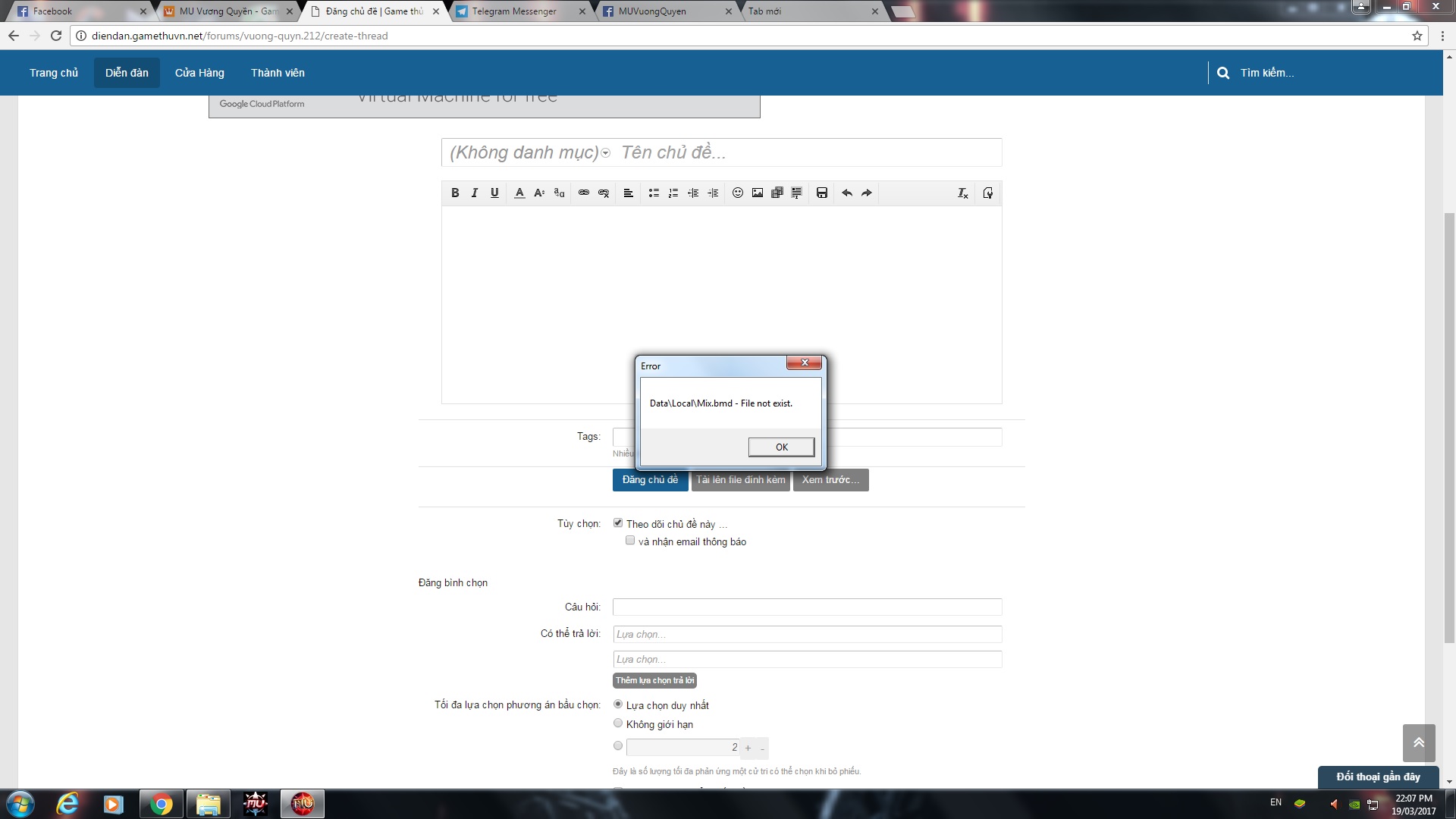
Task: Apply italic formatting in editor
Action: (475, 193)
